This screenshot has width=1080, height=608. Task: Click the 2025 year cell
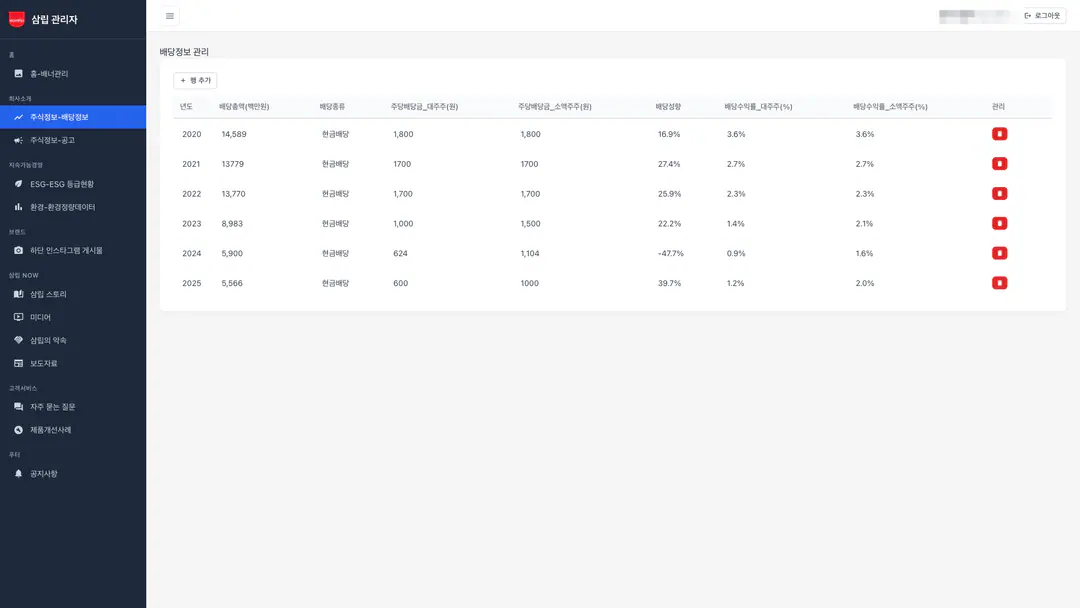(191, 283)
